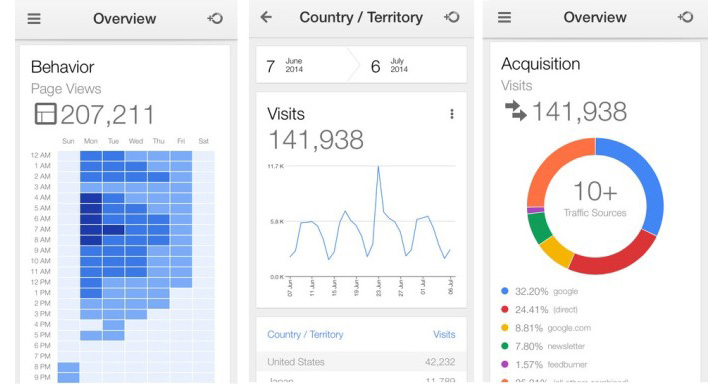Select the 7.80% newsletter legend entry
Image resolution: width=724 pixels, height=385 pixels.
coord(543,346)
